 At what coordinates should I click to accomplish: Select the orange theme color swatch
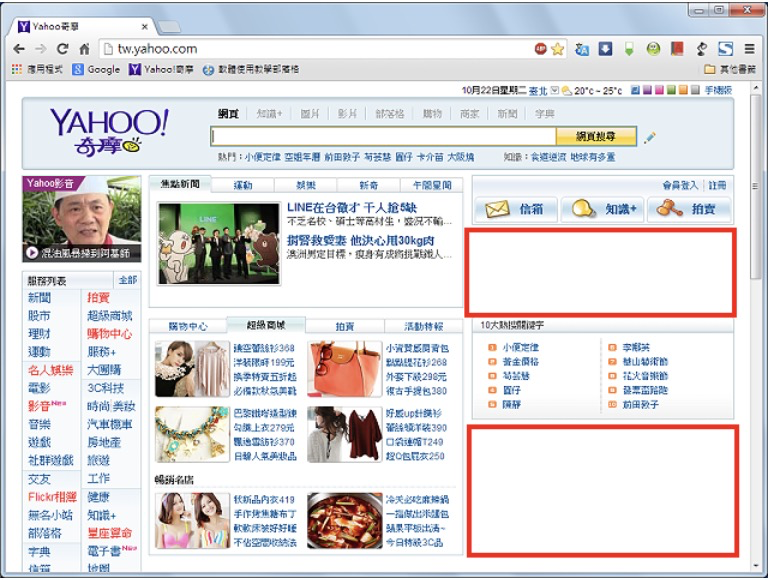(x=683, y=90)
